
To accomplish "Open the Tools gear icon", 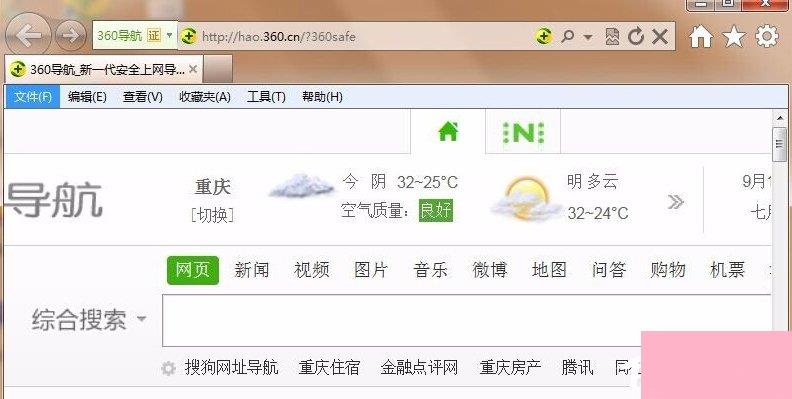I will [x=767, y=36].
